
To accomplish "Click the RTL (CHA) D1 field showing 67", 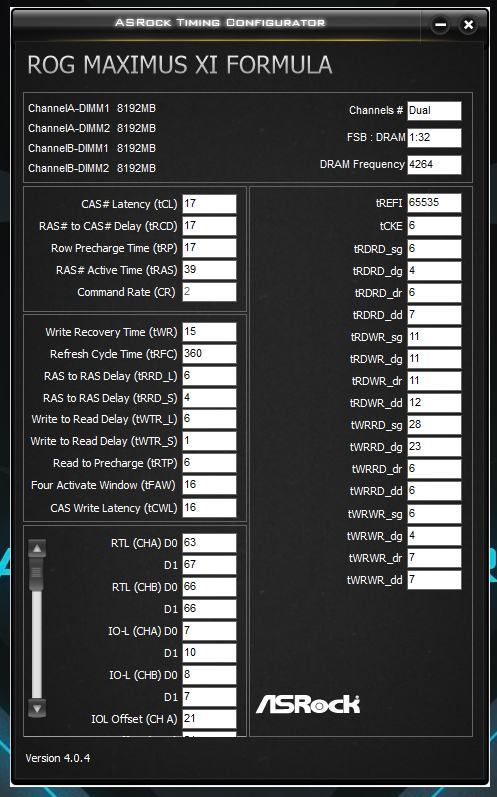I will 209,565.
